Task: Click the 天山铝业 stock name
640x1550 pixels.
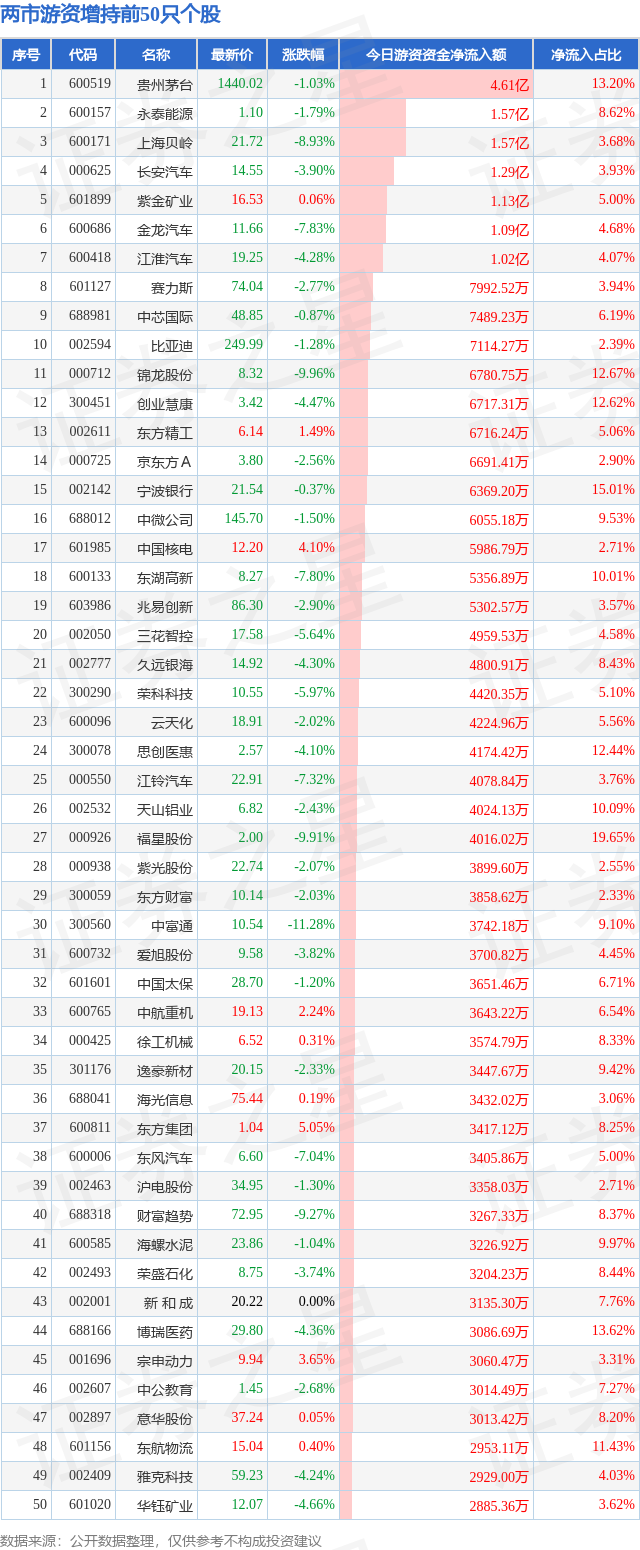Action: (x=165, y=810)
